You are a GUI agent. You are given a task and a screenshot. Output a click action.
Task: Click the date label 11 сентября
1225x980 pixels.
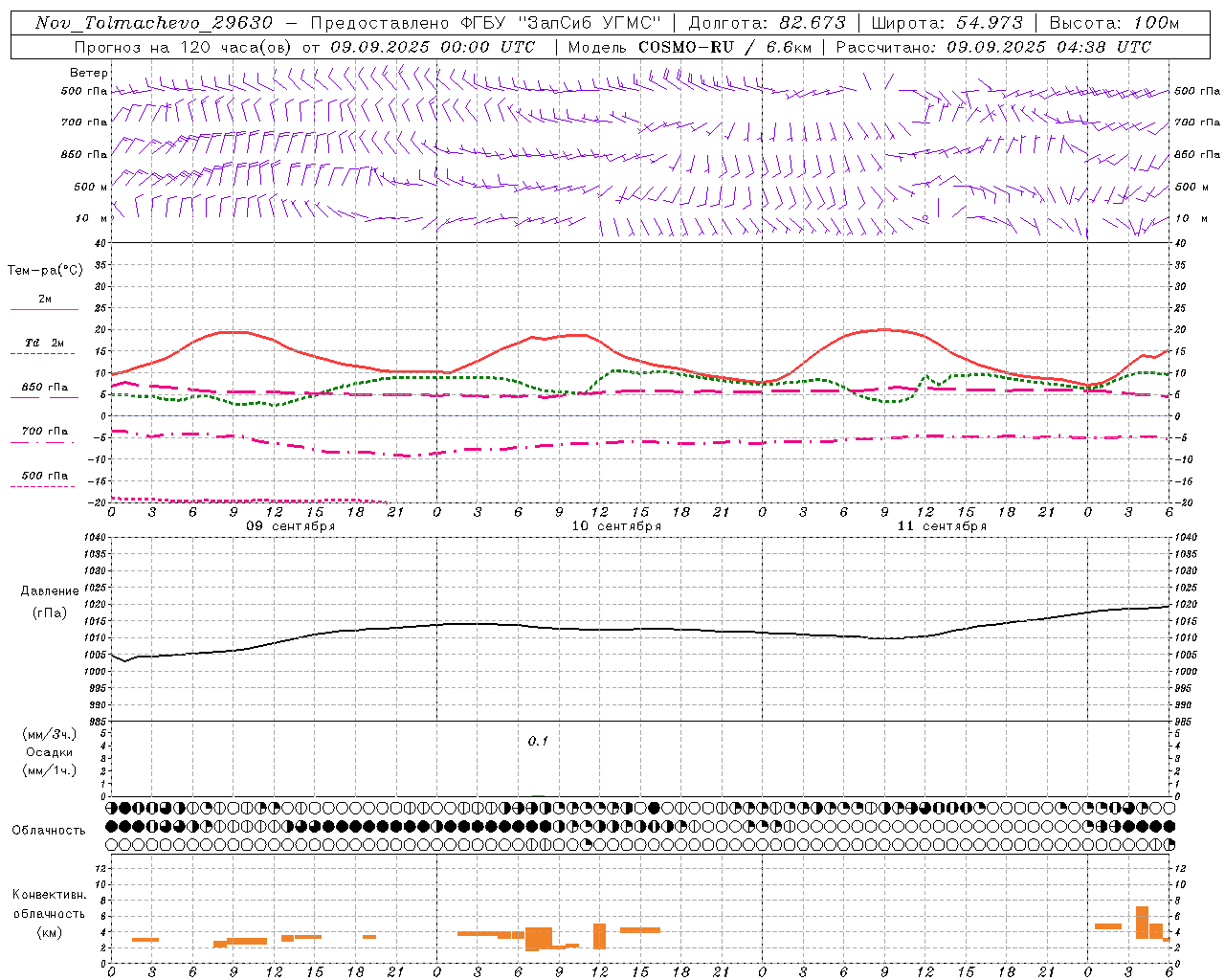pyautogui.click(x=942, y=526)
